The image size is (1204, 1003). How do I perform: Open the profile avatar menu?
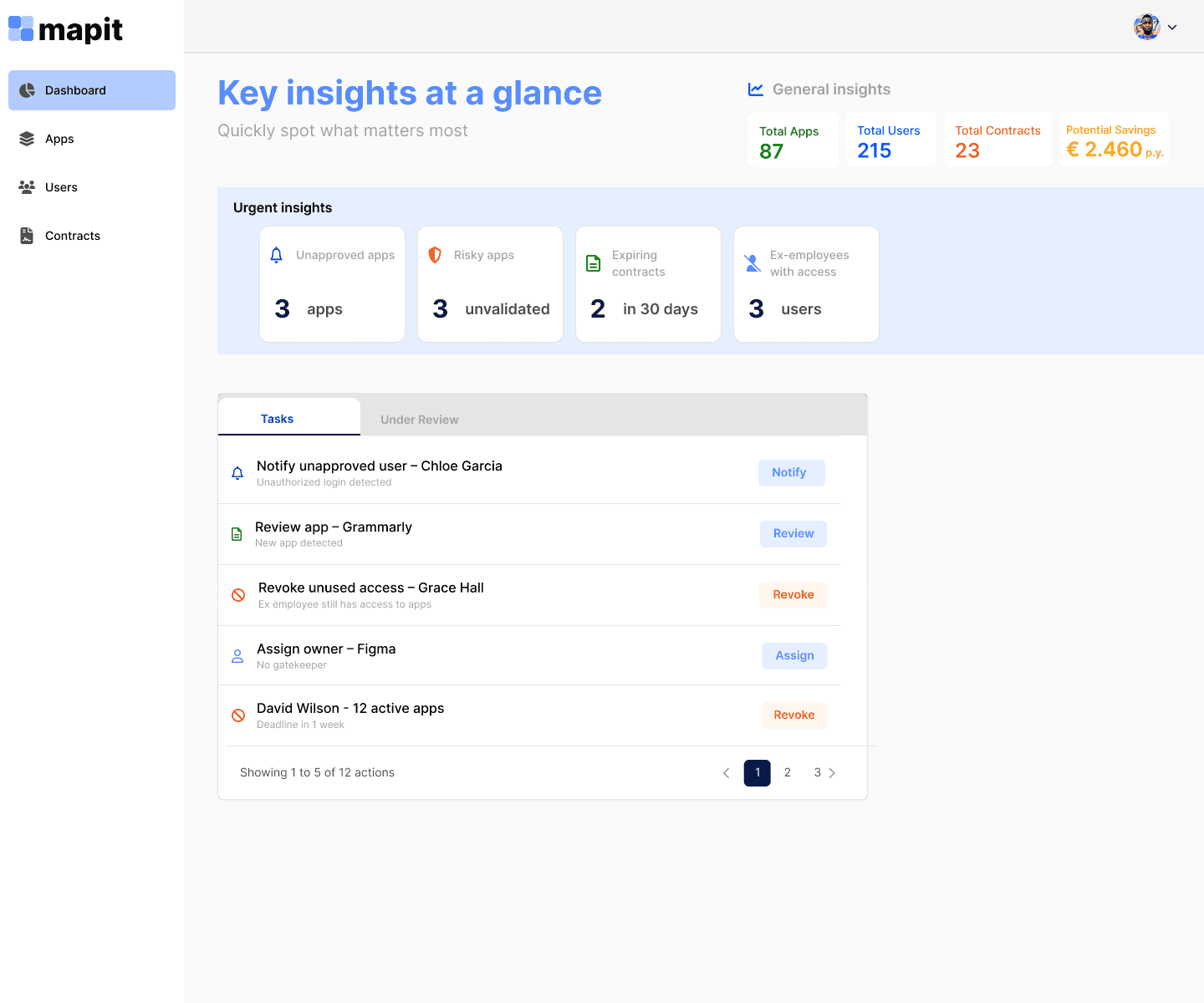coord(1145,26)
